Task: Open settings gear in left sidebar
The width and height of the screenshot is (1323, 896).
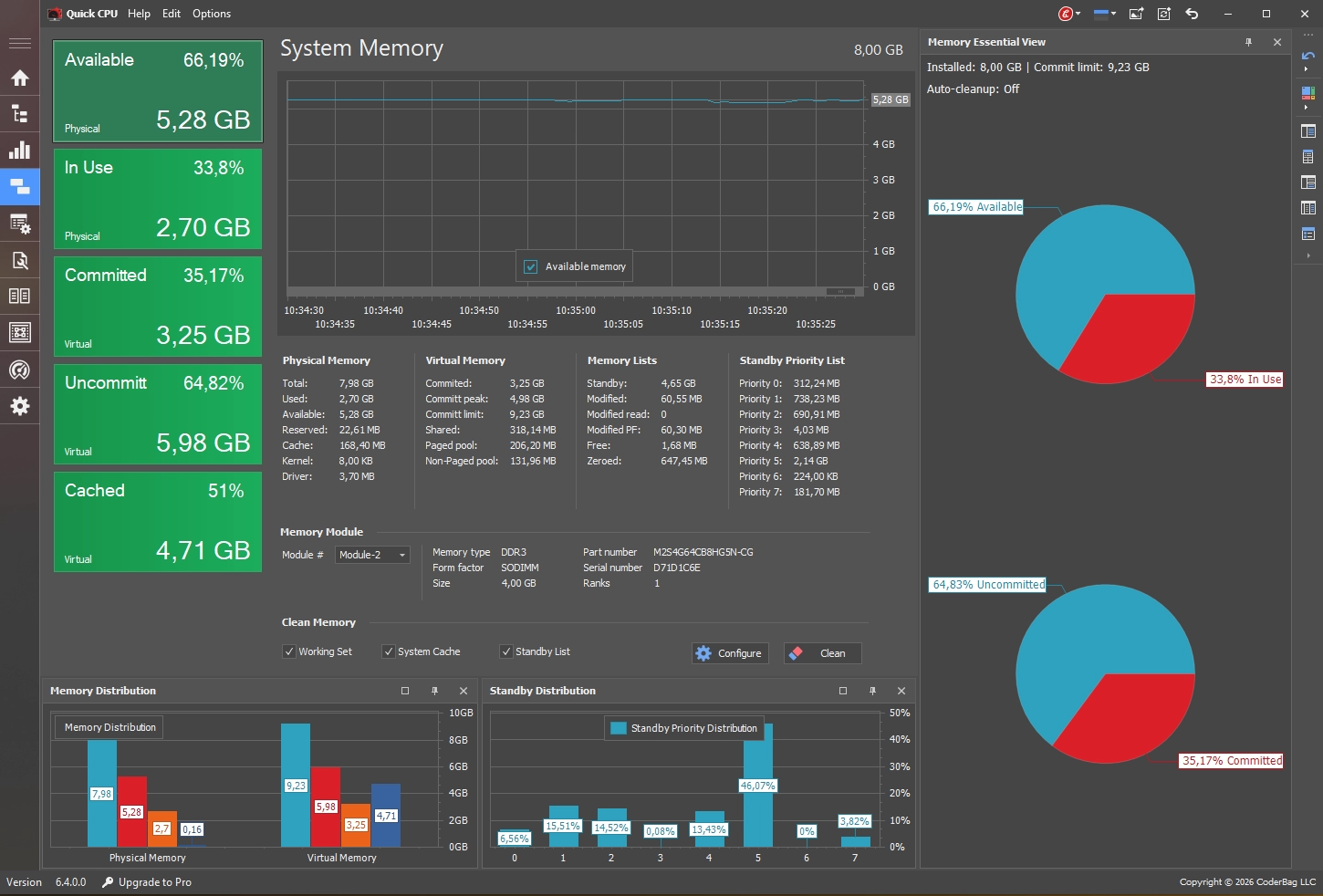Action: pyautogui.click(x=20, y=406)
